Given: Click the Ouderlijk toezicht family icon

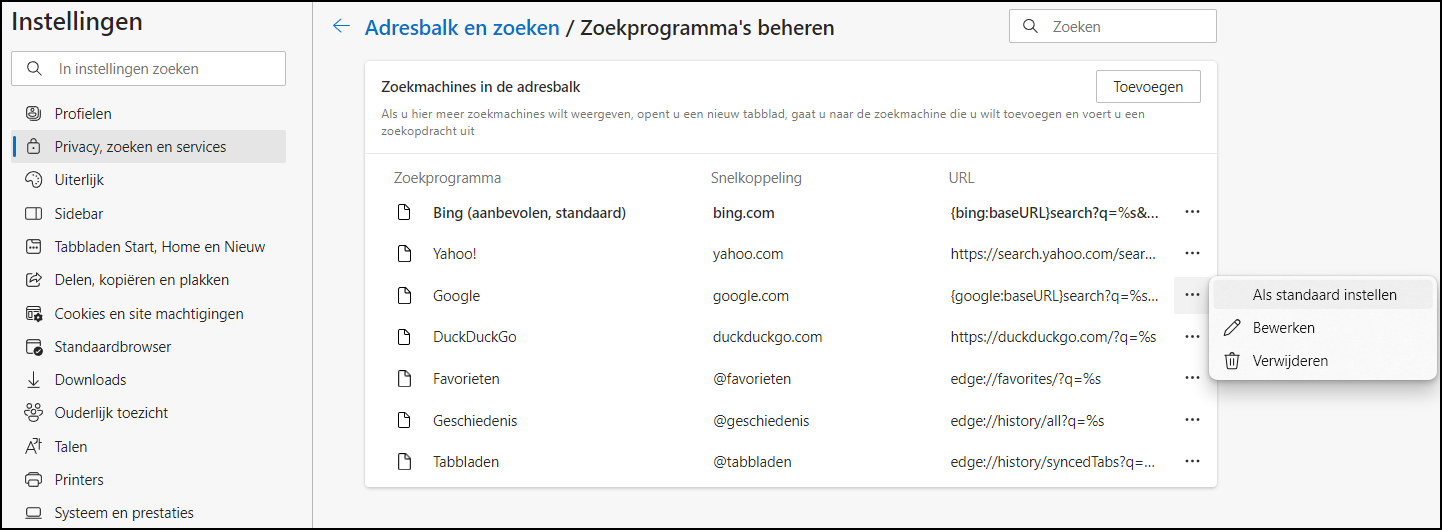Looking at the screenshot, I should 34,413.
